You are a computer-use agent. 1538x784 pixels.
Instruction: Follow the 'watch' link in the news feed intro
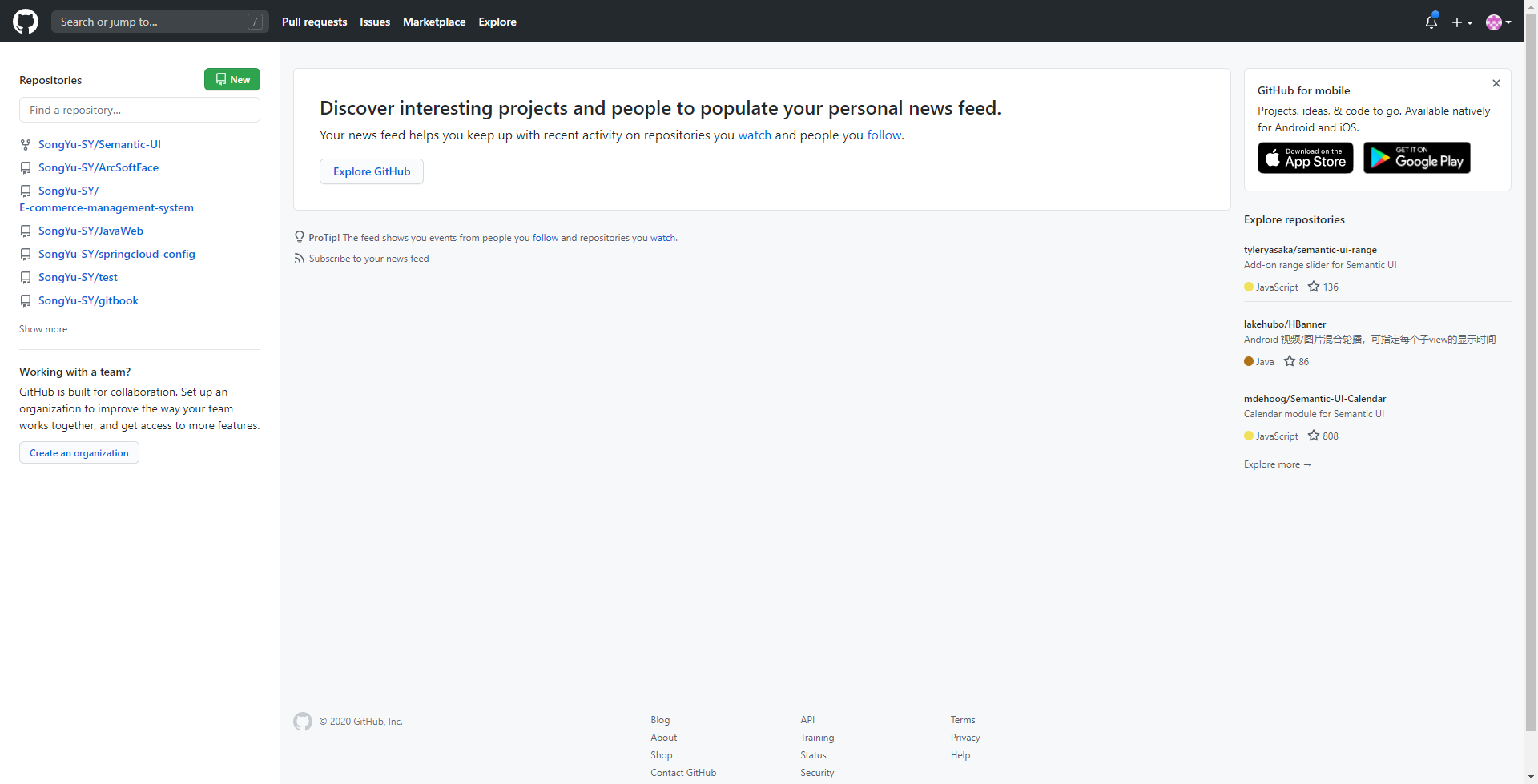[x=755, y=135]
